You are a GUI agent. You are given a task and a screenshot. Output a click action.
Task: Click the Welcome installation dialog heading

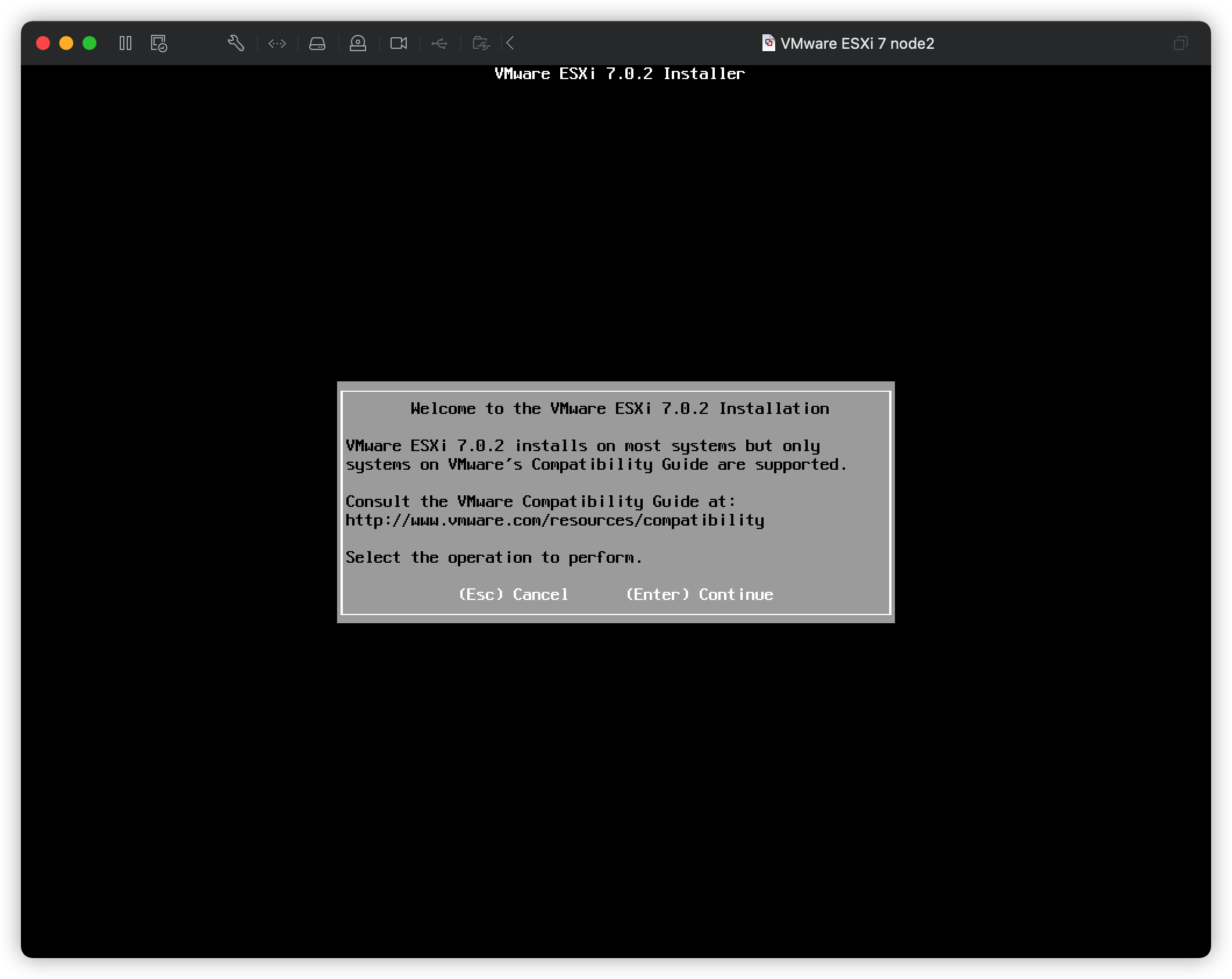(x=619, y=409)
